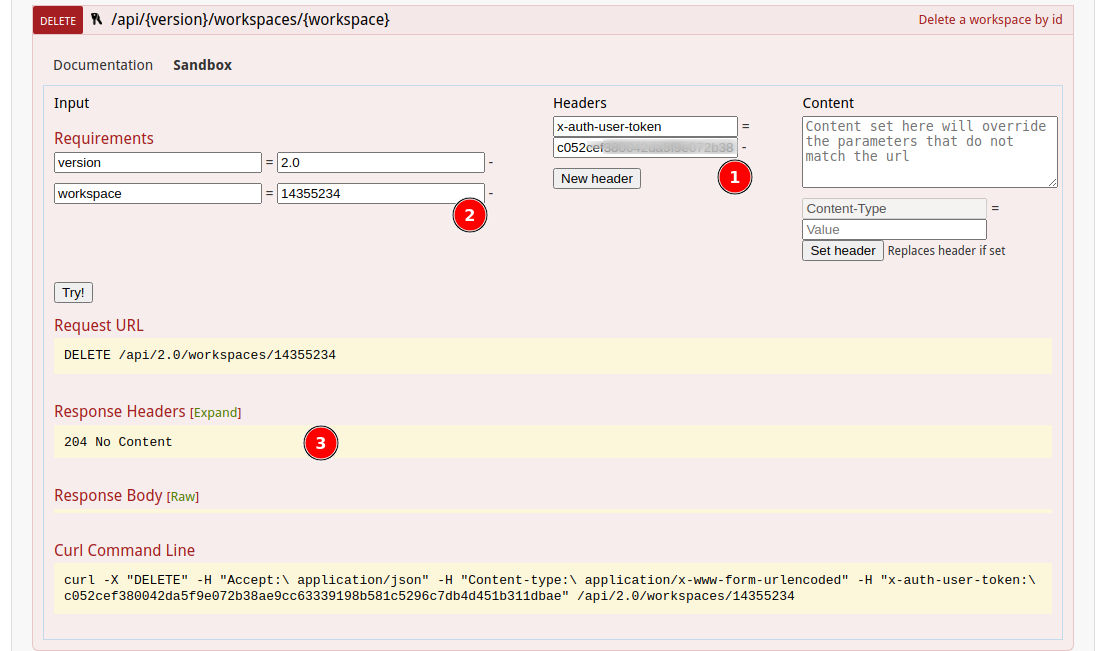Screen dimensions: 1103x651
Task: Focus the content header Value field
Action: pos(894,229)
